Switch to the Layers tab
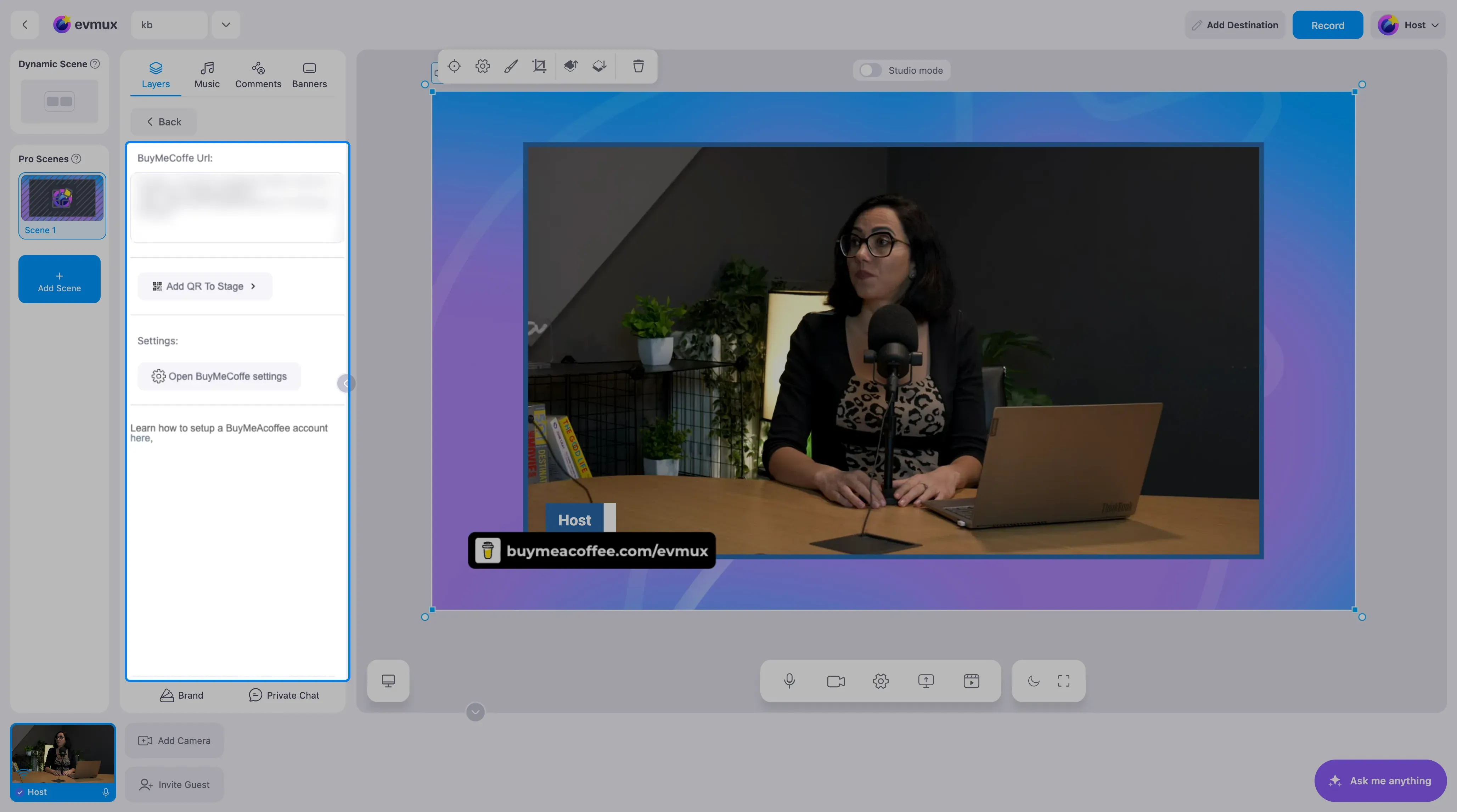Viewport: 1457px width, 812px height. 156,75
